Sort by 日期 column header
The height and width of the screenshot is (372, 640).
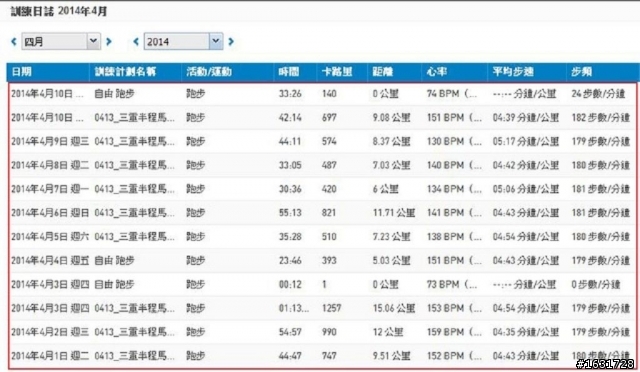(22, 72)
